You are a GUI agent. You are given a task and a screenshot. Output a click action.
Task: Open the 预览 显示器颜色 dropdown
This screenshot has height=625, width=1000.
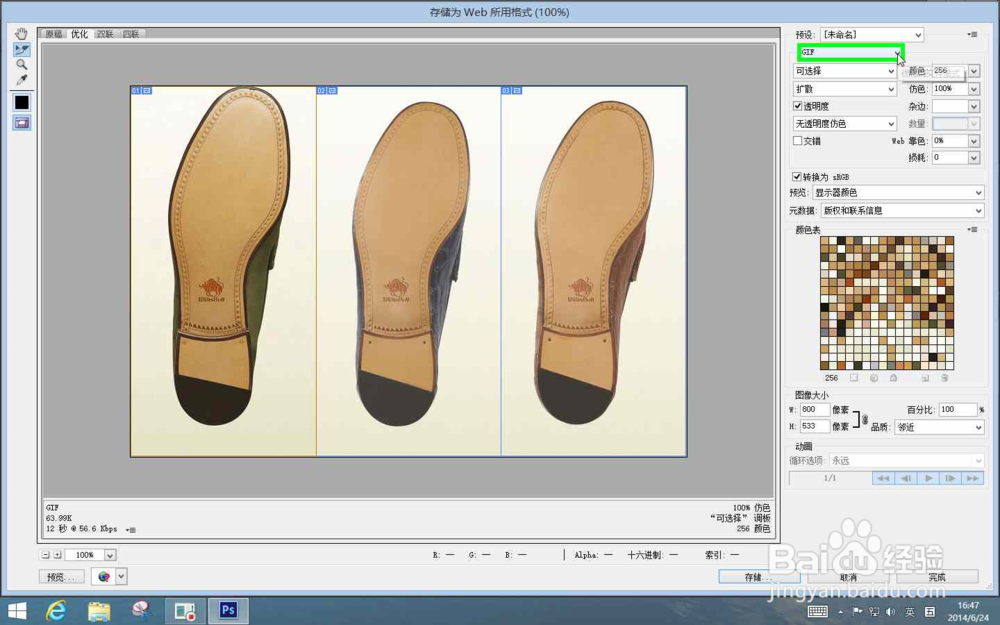coord(898,193)
